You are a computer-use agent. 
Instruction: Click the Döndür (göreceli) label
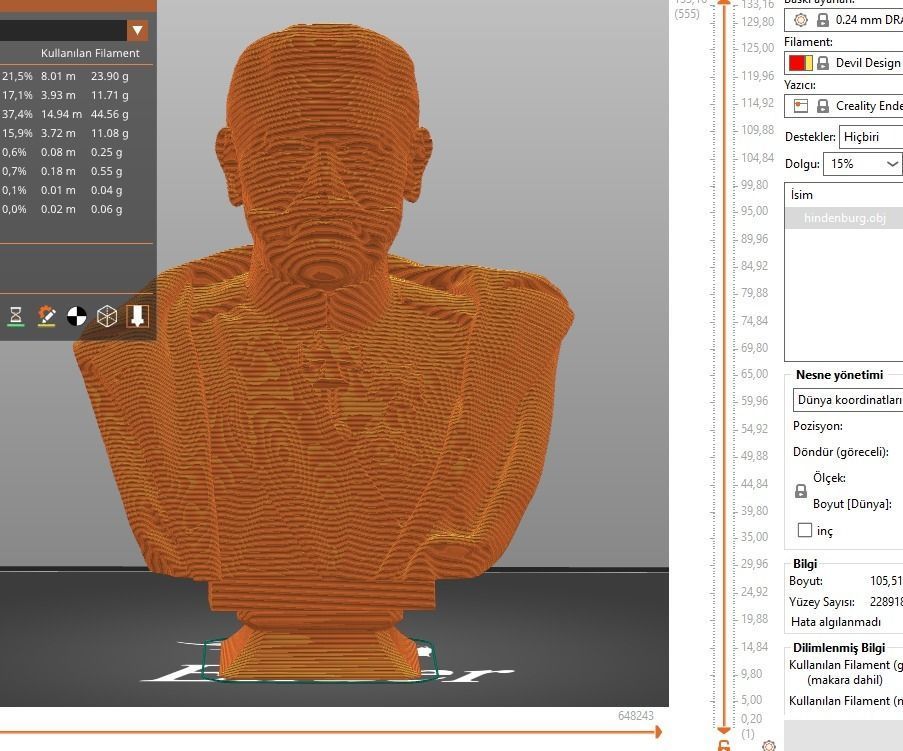(840, 452)
